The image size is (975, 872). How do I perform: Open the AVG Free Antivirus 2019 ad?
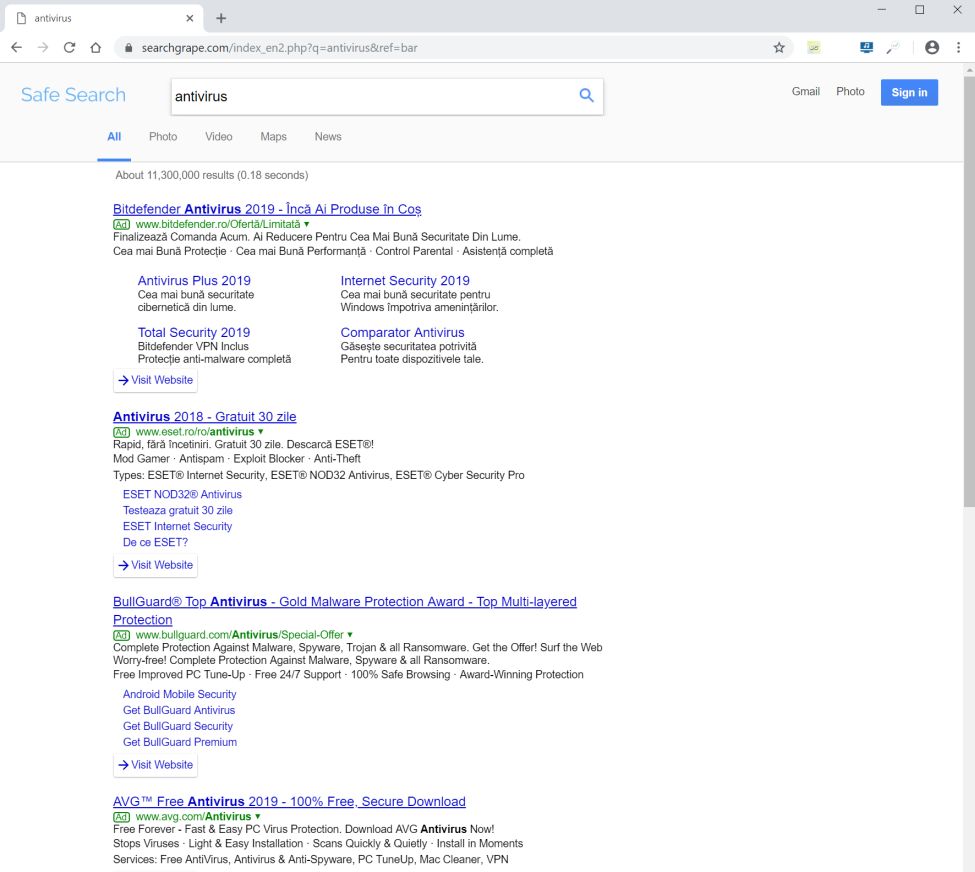(289, 801)
